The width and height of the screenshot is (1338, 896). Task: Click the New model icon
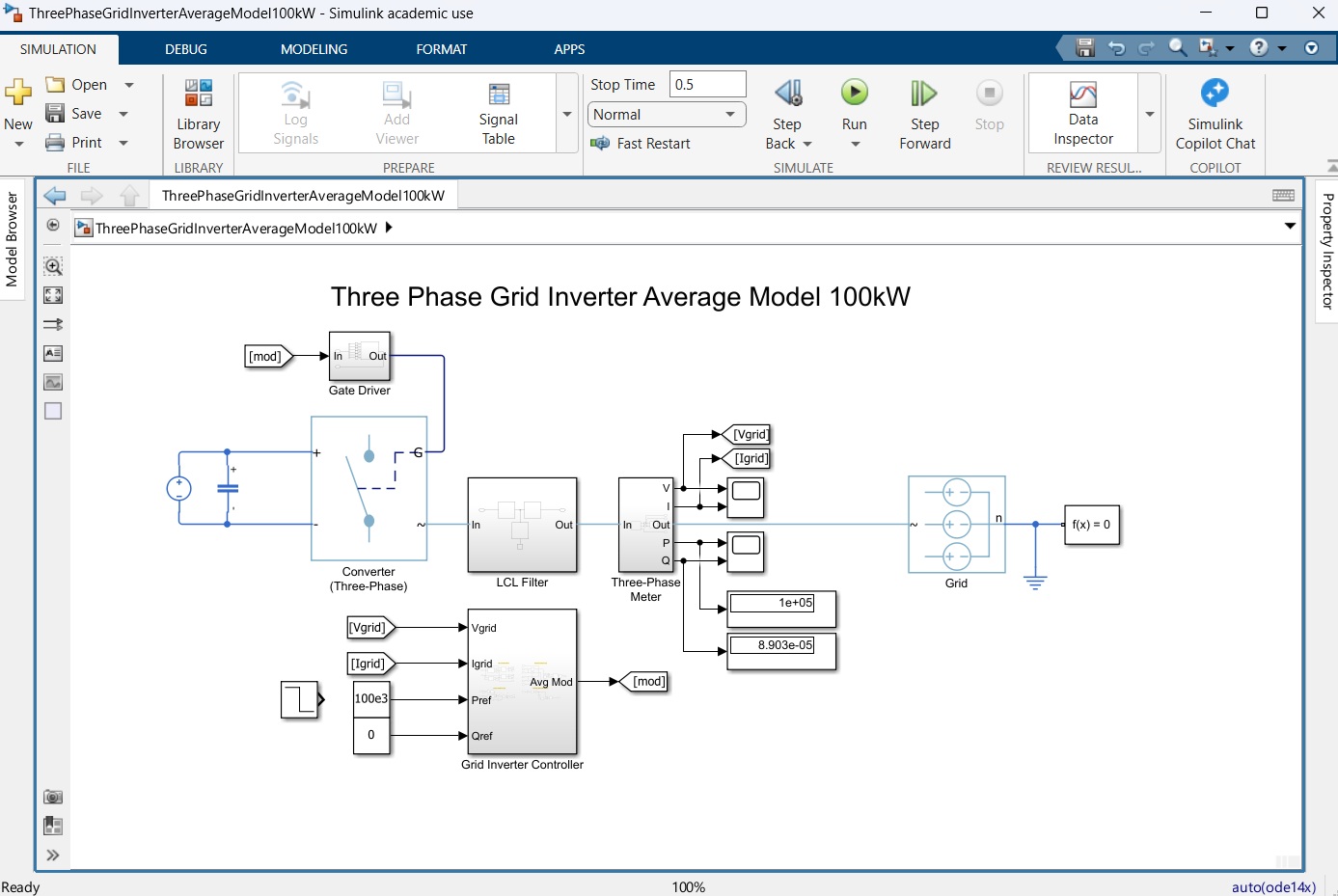click(x=18, y=93)
